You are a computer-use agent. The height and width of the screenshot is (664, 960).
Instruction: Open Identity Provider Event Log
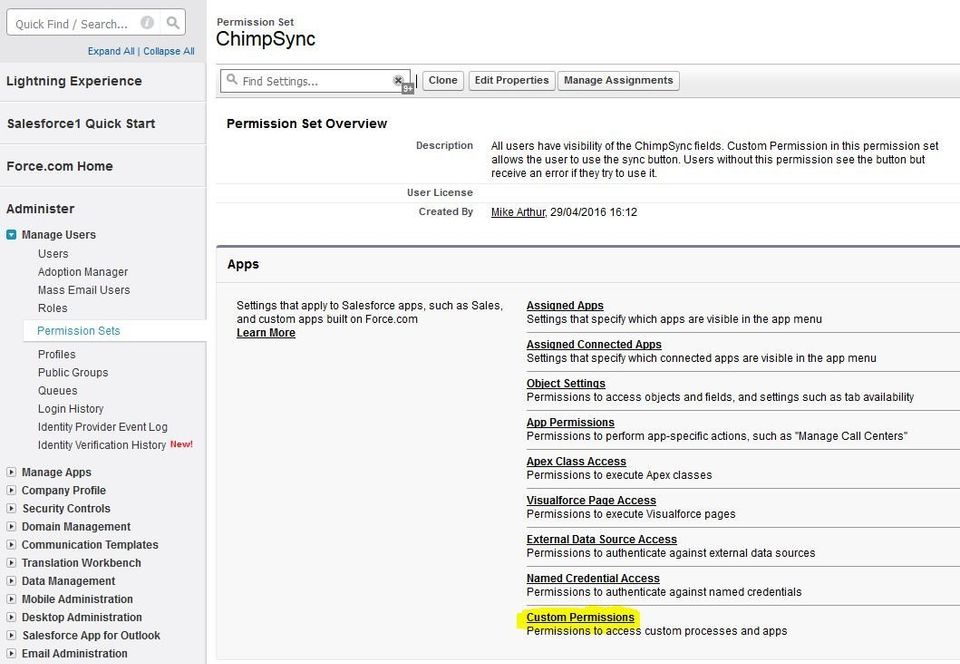click(102, 427)
